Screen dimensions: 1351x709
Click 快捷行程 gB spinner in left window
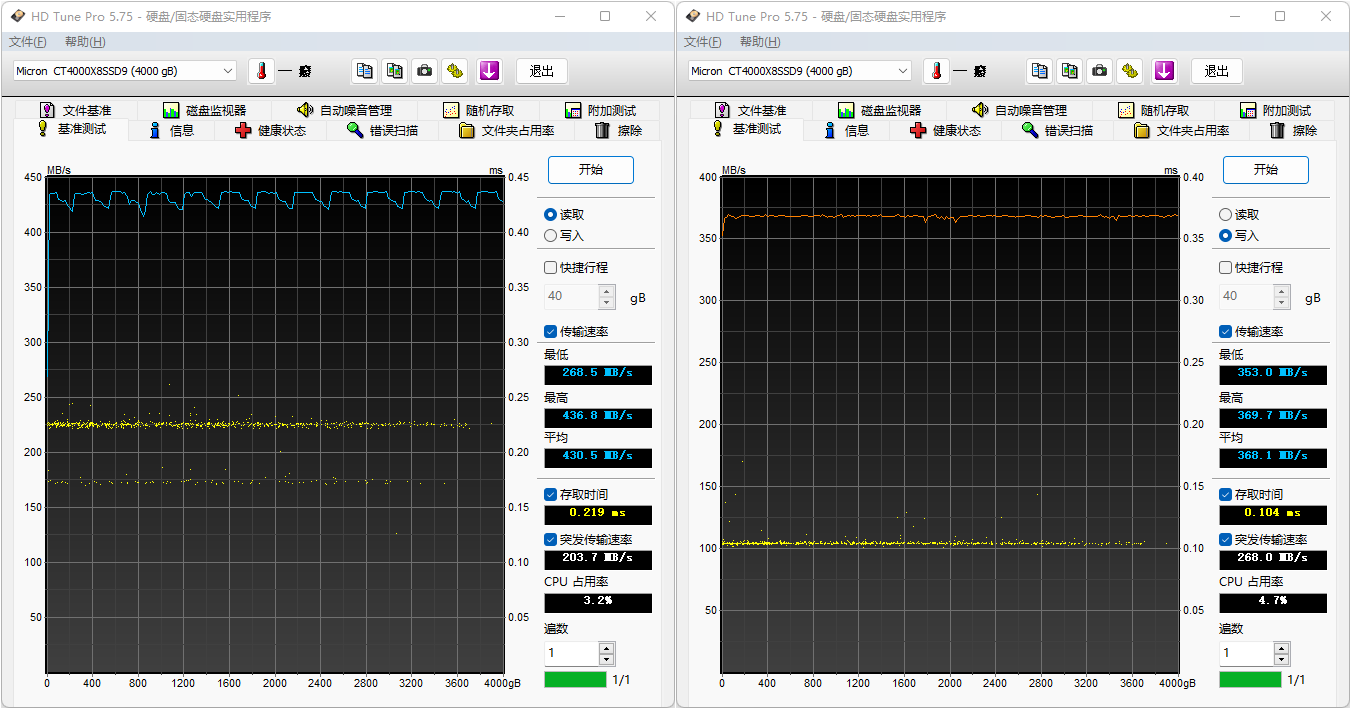click(607, 297)
